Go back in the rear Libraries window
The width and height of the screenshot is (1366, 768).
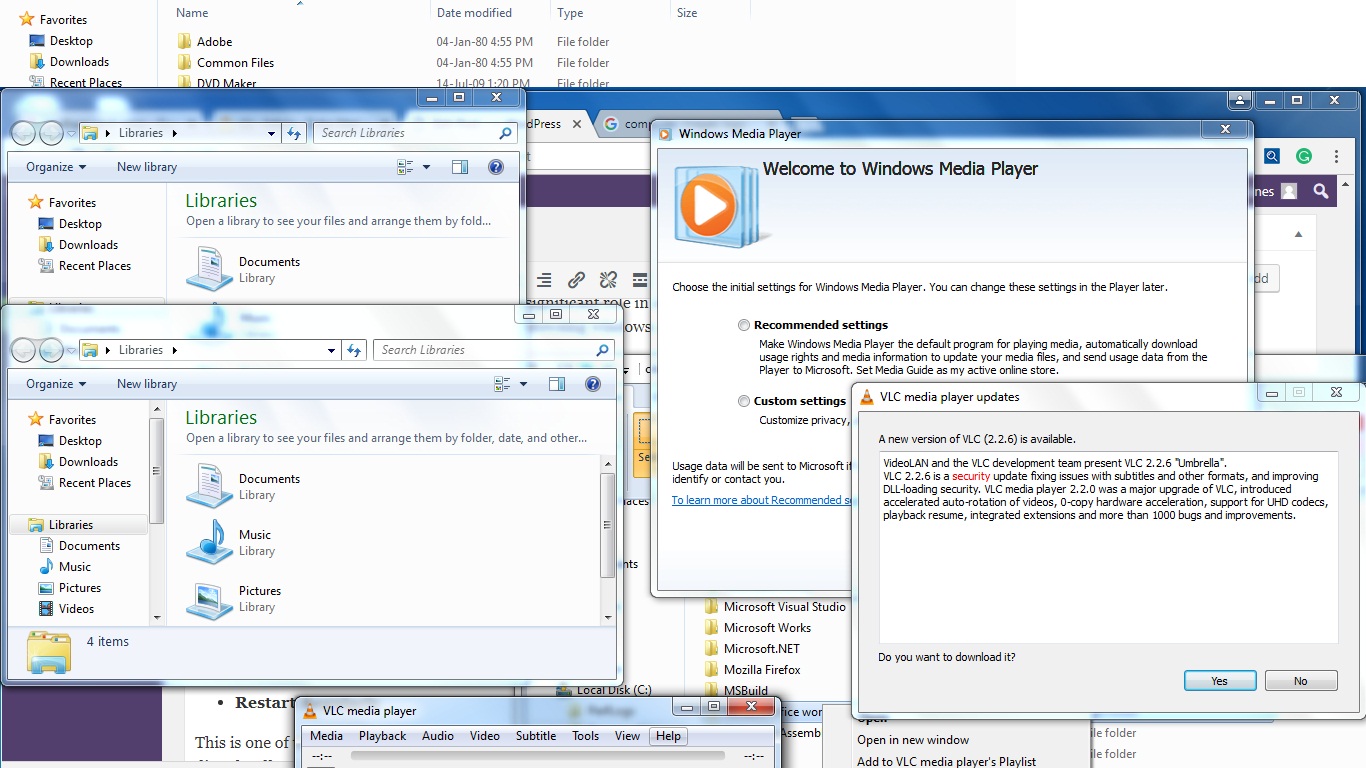pyautogui.click(x=24, y=133)
